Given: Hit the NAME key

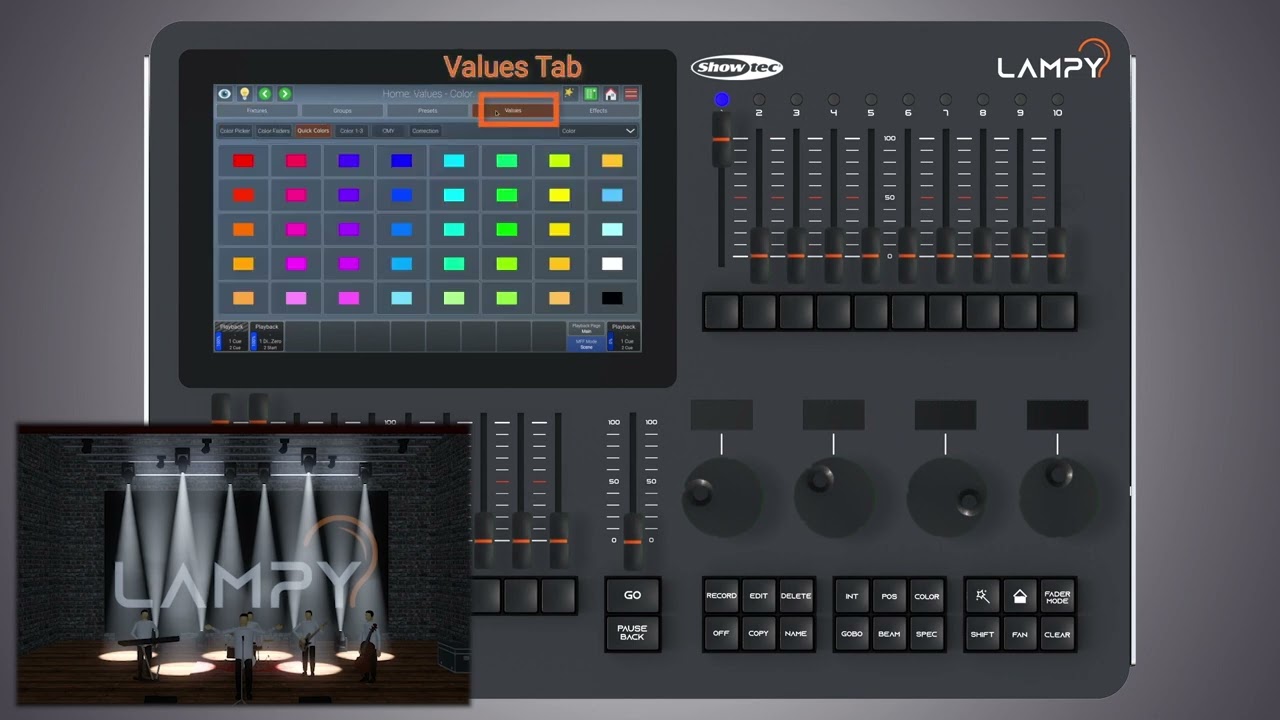Looking at the screenshot, I should coord(796,634).
